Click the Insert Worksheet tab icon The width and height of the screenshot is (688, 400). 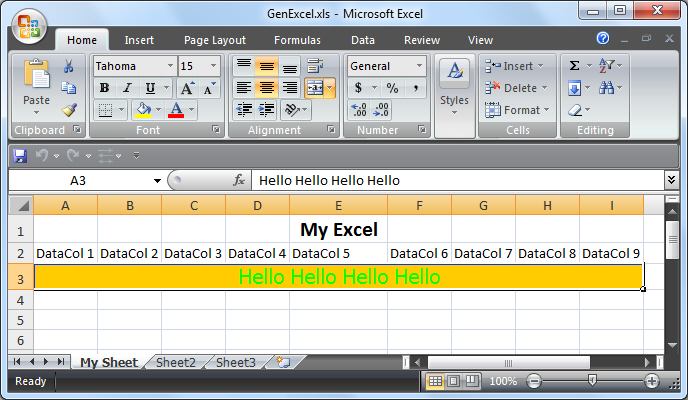[283, 362]
